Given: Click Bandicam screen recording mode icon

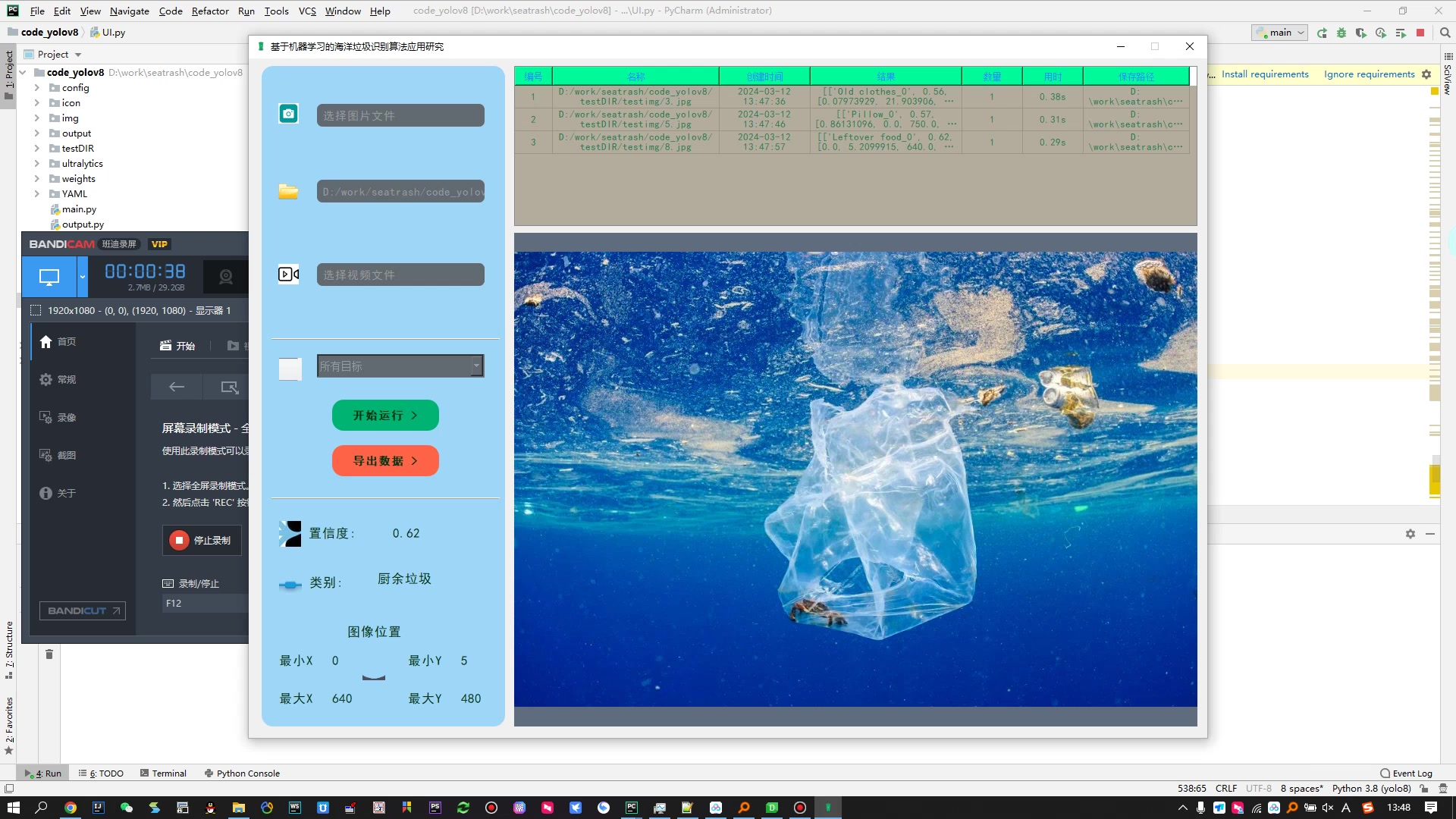Looking at the screenshot, I should click(x=49, y=277).
